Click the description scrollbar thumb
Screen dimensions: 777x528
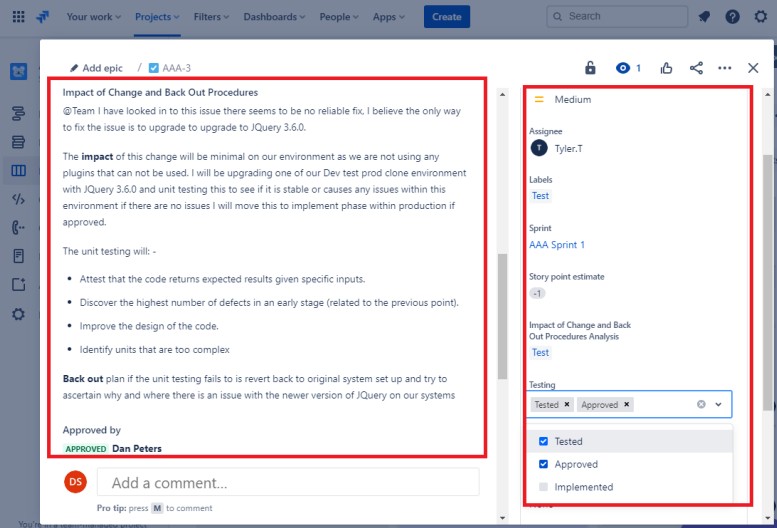click(502, 317)
